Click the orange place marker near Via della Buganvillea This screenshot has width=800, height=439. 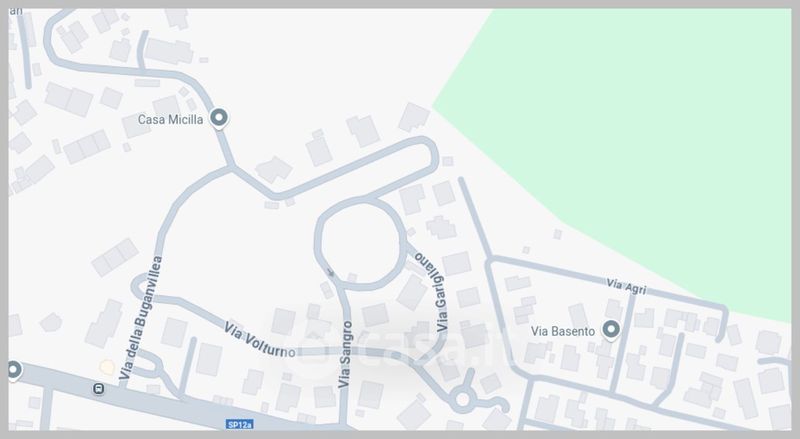107,367
